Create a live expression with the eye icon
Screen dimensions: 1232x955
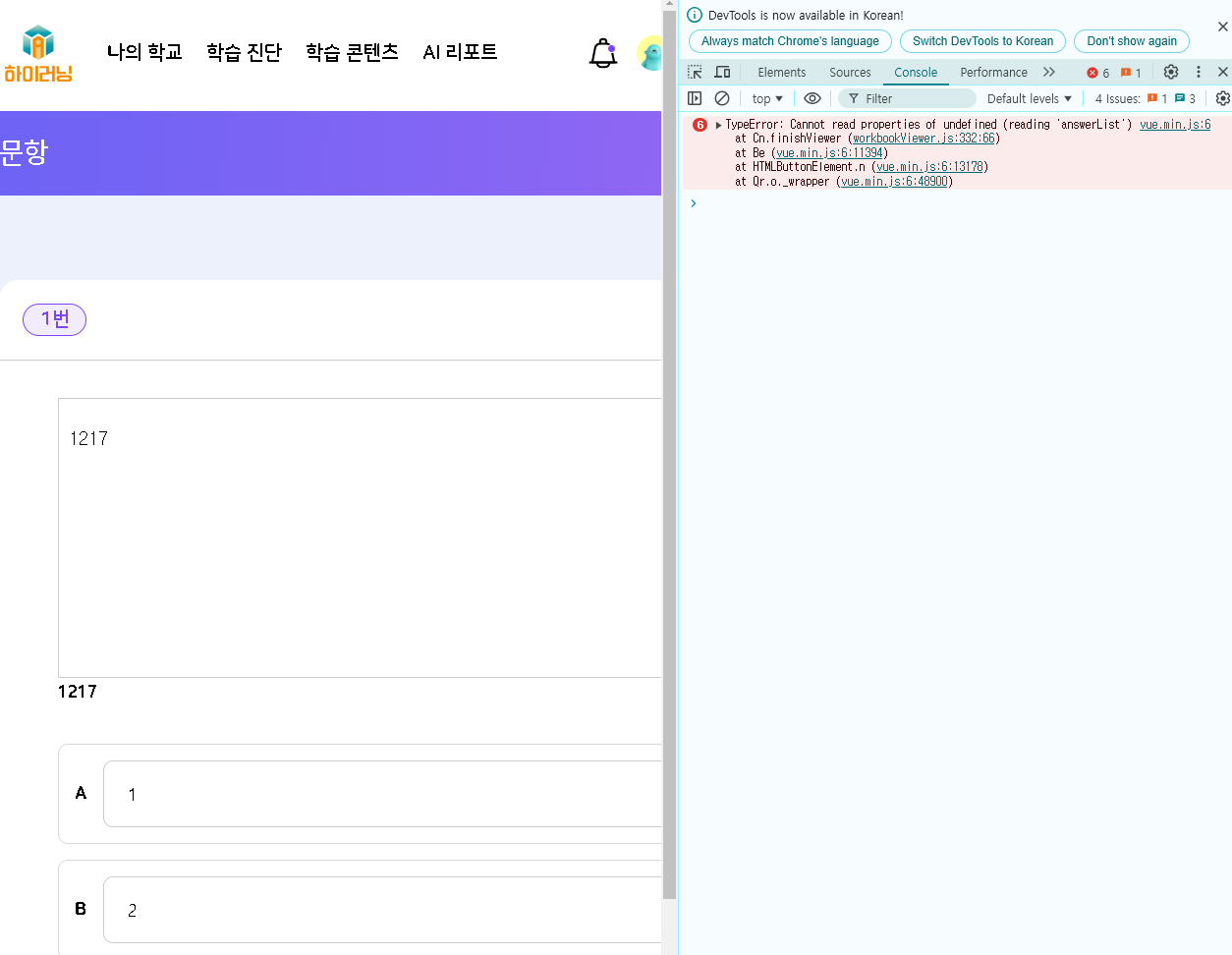coord(812,98)
